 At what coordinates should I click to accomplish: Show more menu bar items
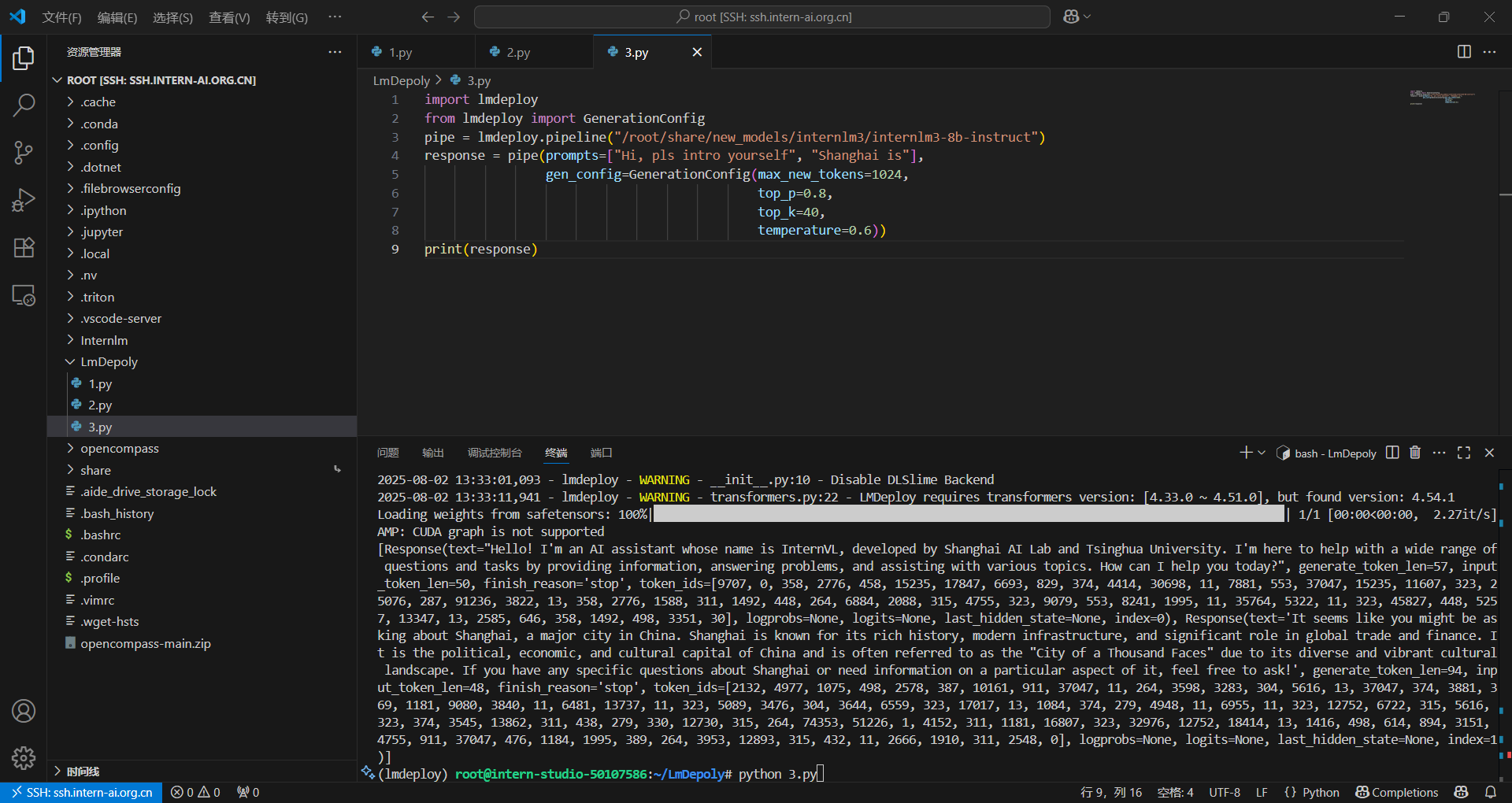tap(335, 17)
